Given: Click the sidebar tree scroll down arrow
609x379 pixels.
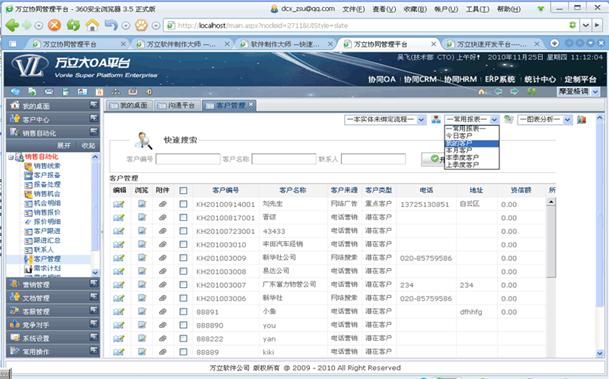Looking at the screenshot, I should (95, 273).
